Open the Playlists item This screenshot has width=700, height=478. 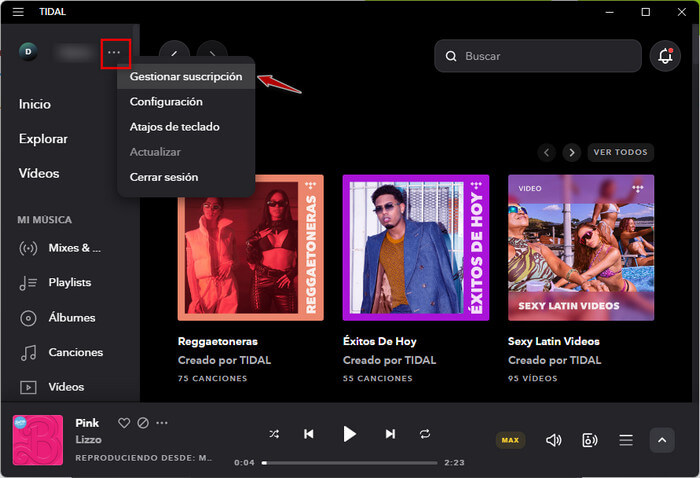[70, 283]
